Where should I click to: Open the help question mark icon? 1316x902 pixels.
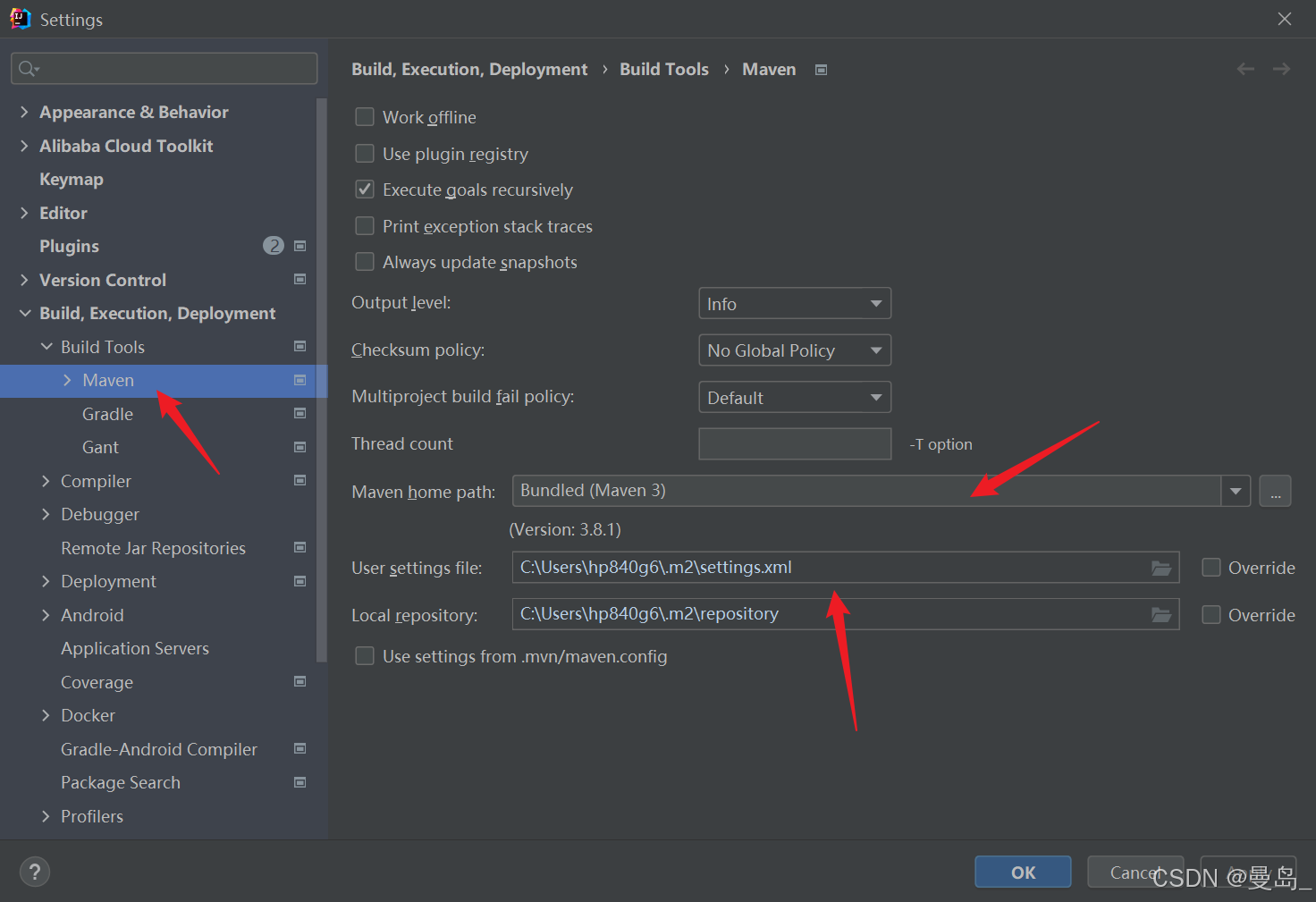35,872
